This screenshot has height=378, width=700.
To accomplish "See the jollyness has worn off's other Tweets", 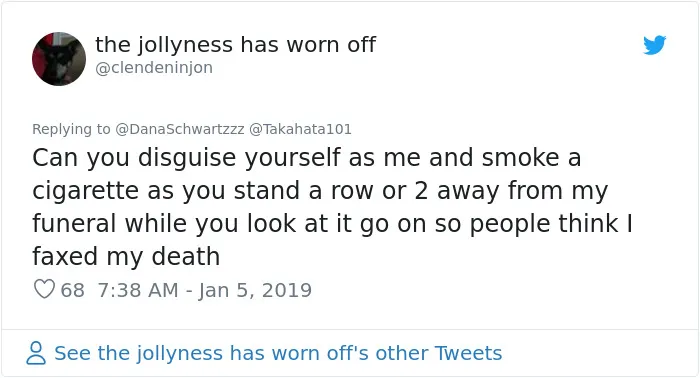I will pos(278,353).
